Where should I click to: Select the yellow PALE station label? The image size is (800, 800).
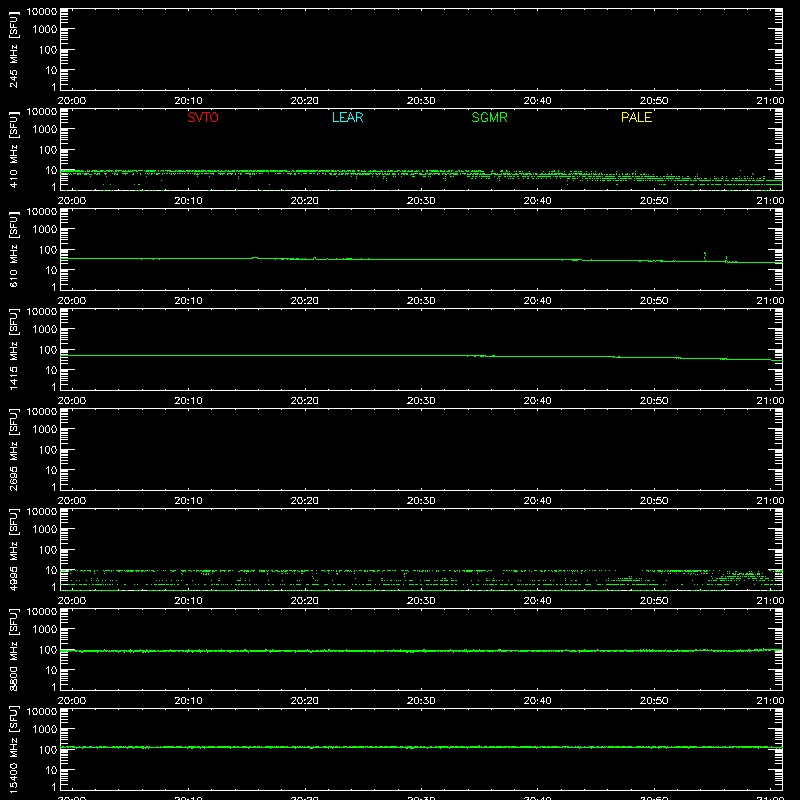tap(636, 117)
